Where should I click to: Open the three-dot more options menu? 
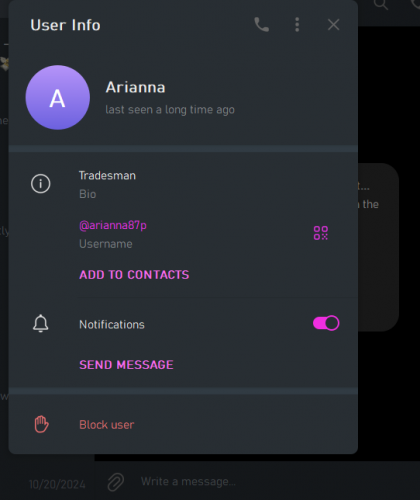coord(297,25)
